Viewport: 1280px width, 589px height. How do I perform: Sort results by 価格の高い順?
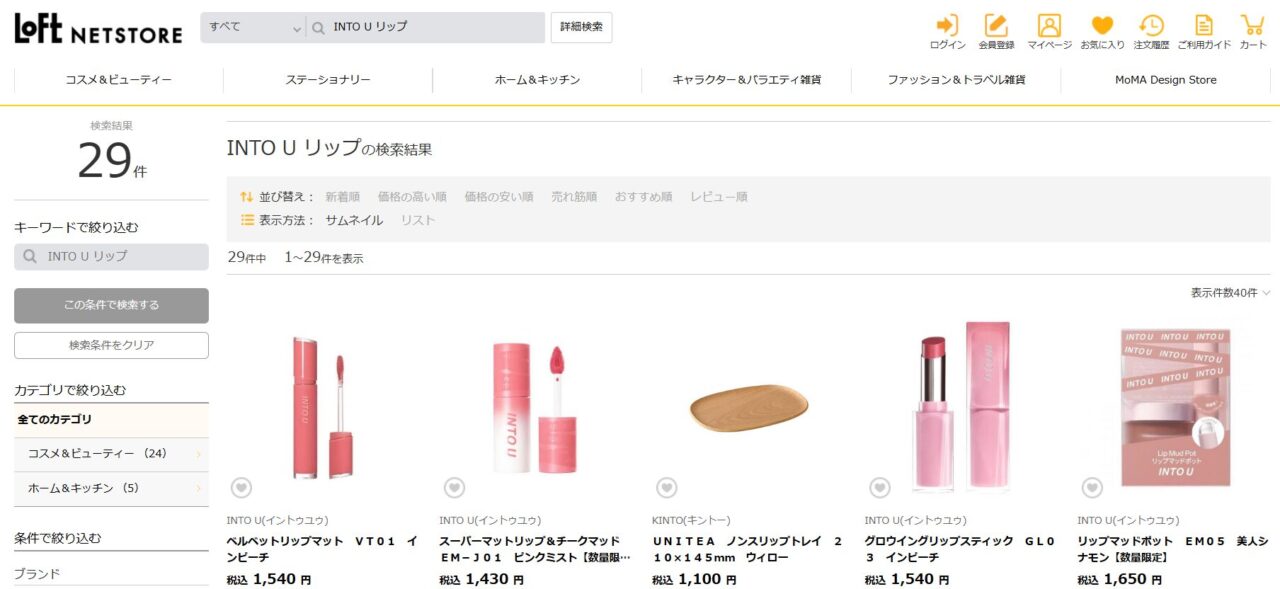tap(412, 197)
